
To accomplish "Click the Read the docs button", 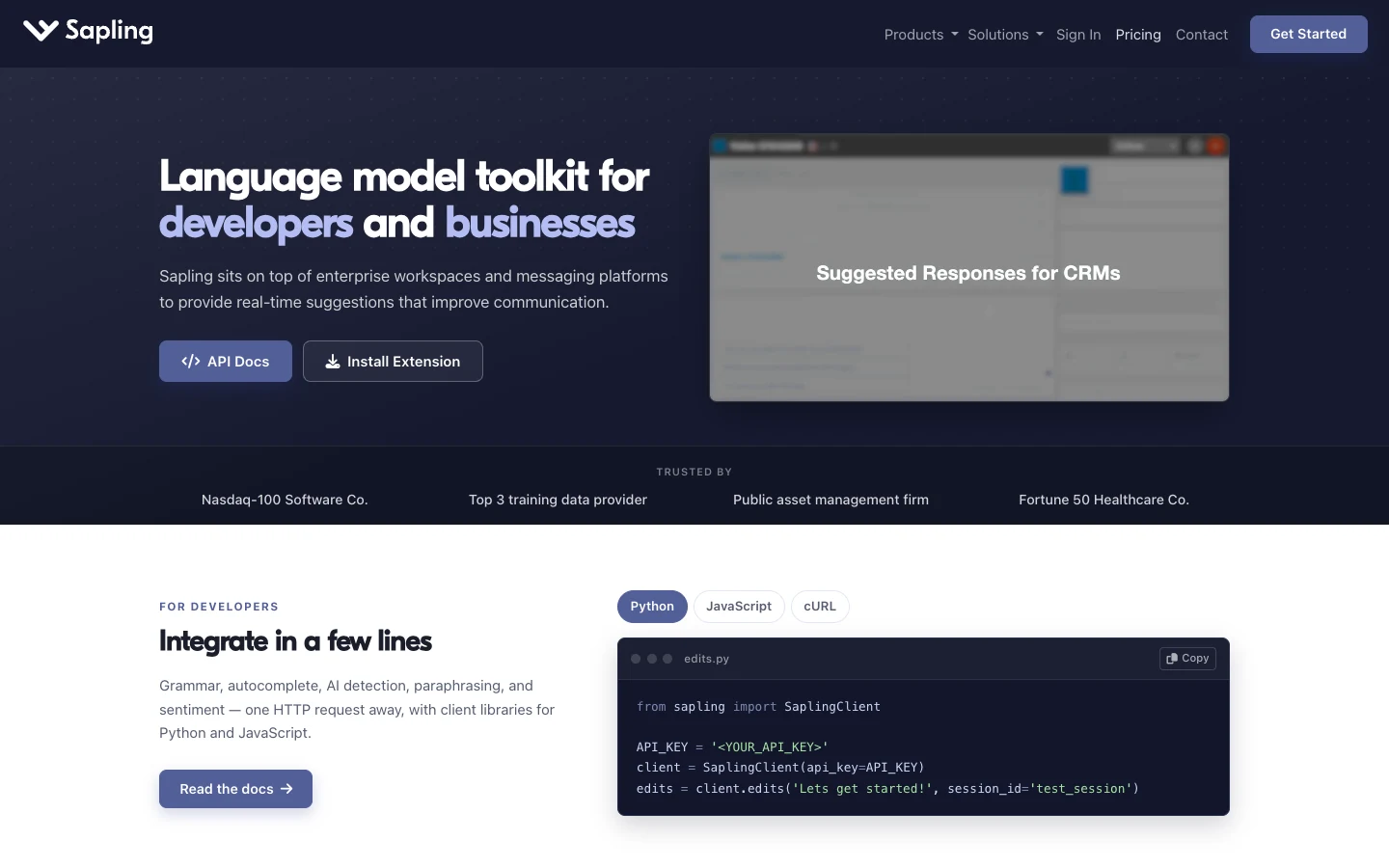I will (235, 789).
